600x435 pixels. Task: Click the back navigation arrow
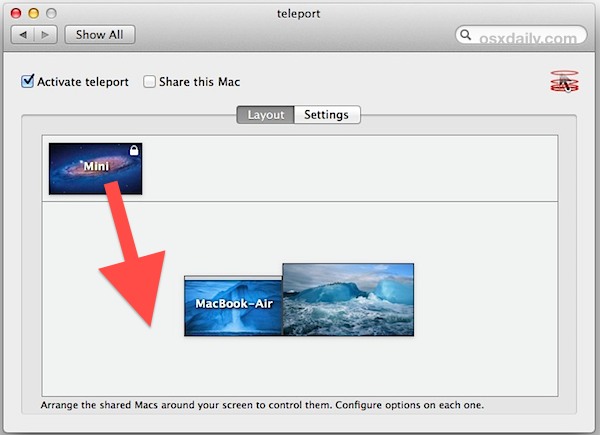pyautogui.click(x=23, y=35)
